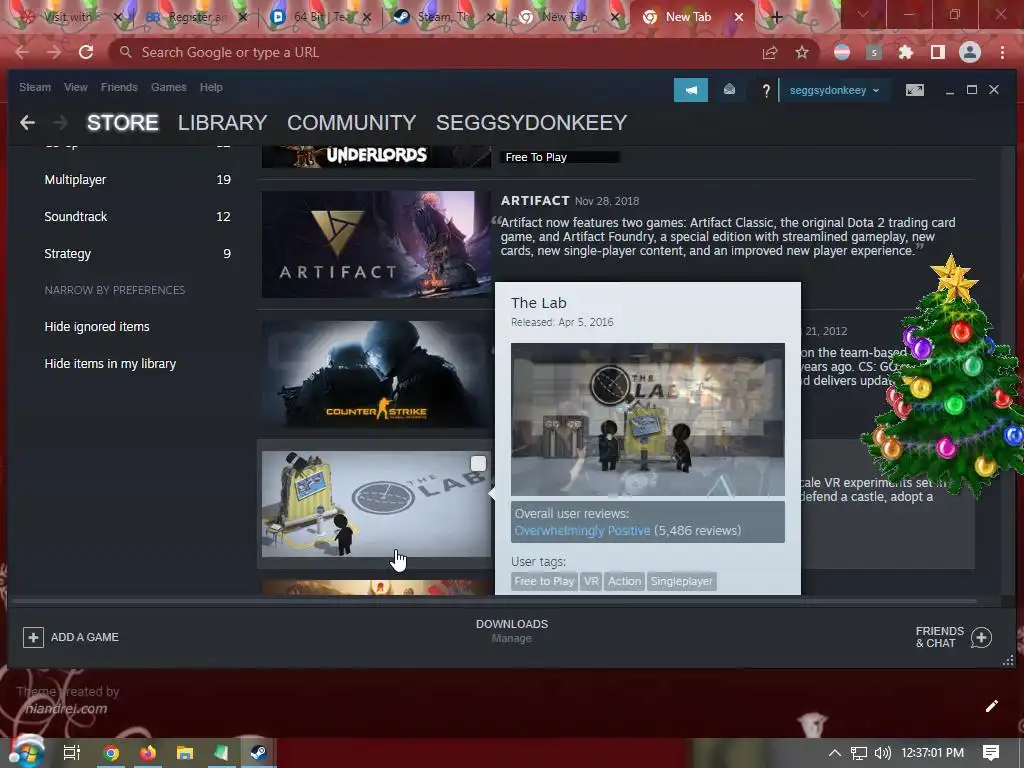Open Windows Start button
The height and width of the screenshot is (768, 1024).
(26, 752)
